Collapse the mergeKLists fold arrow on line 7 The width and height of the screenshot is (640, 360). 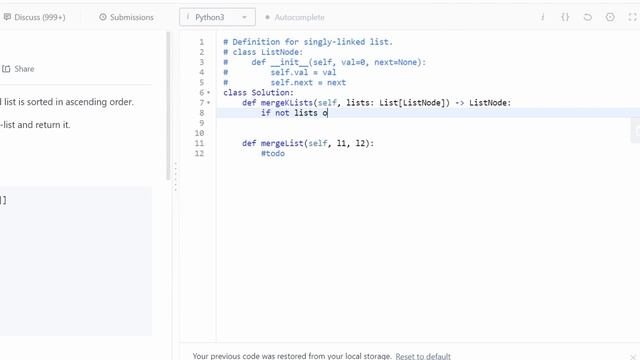[209, 103]
